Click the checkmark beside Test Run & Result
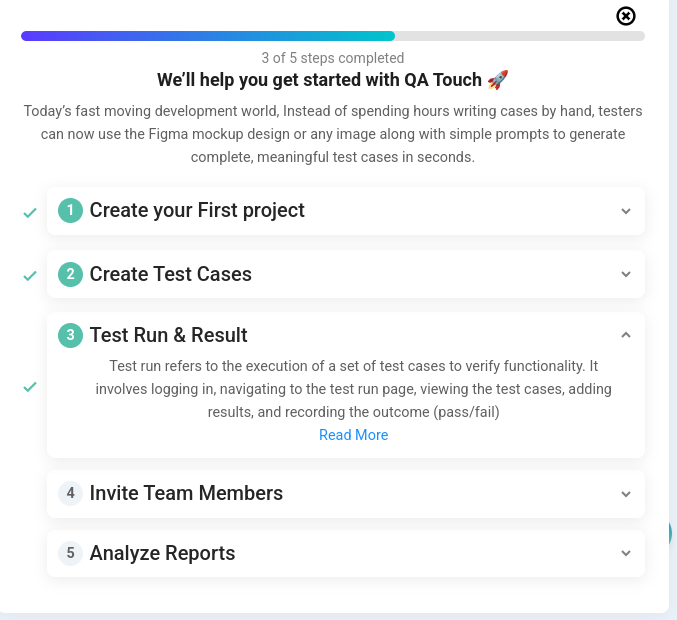 coord(30,387)
